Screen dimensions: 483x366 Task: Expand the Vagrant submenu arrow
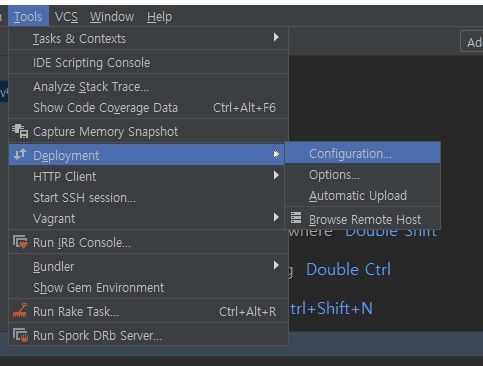pyautogui.click(x=276, y=217)
